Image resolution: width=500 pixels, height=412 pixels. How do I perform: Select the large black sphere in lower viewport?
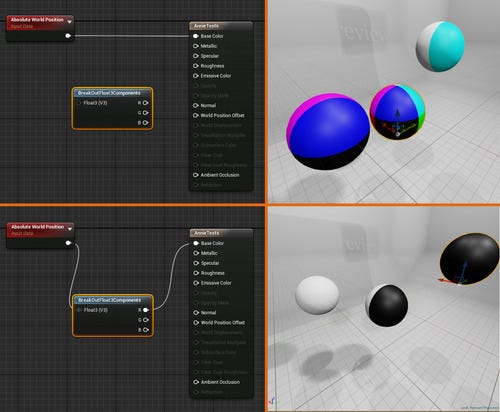coord(470,259)
